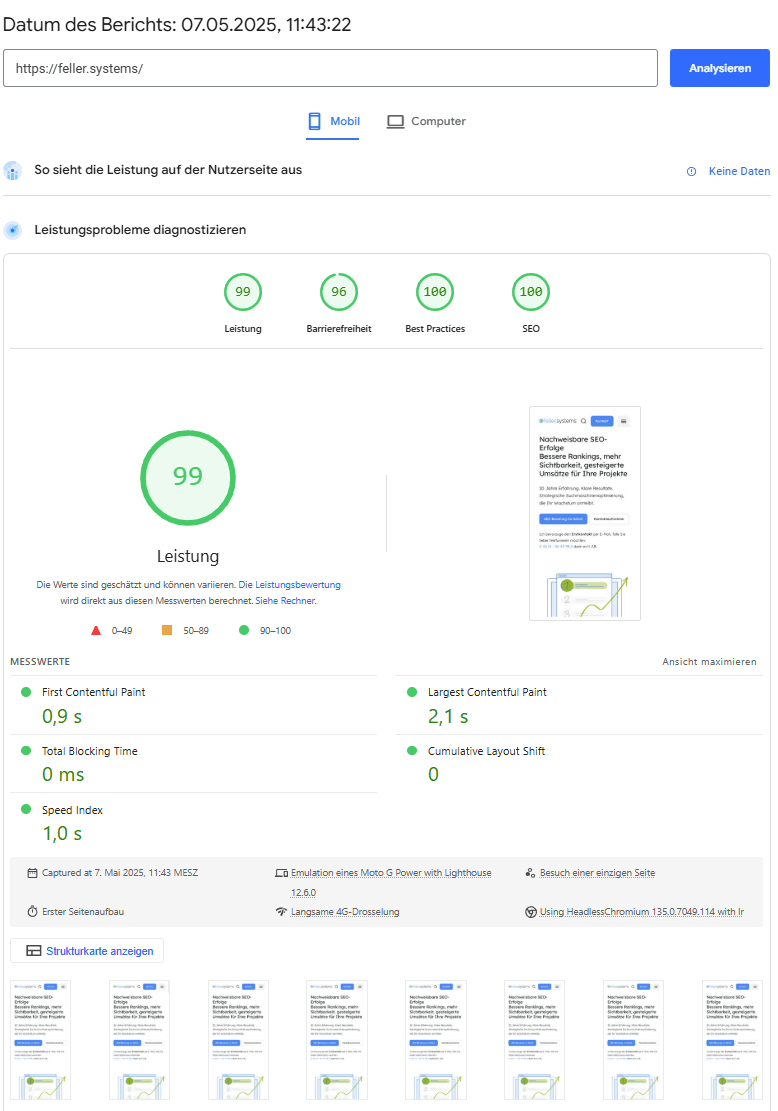Click the smartphone icon in Mobil tab

(314, 121)
